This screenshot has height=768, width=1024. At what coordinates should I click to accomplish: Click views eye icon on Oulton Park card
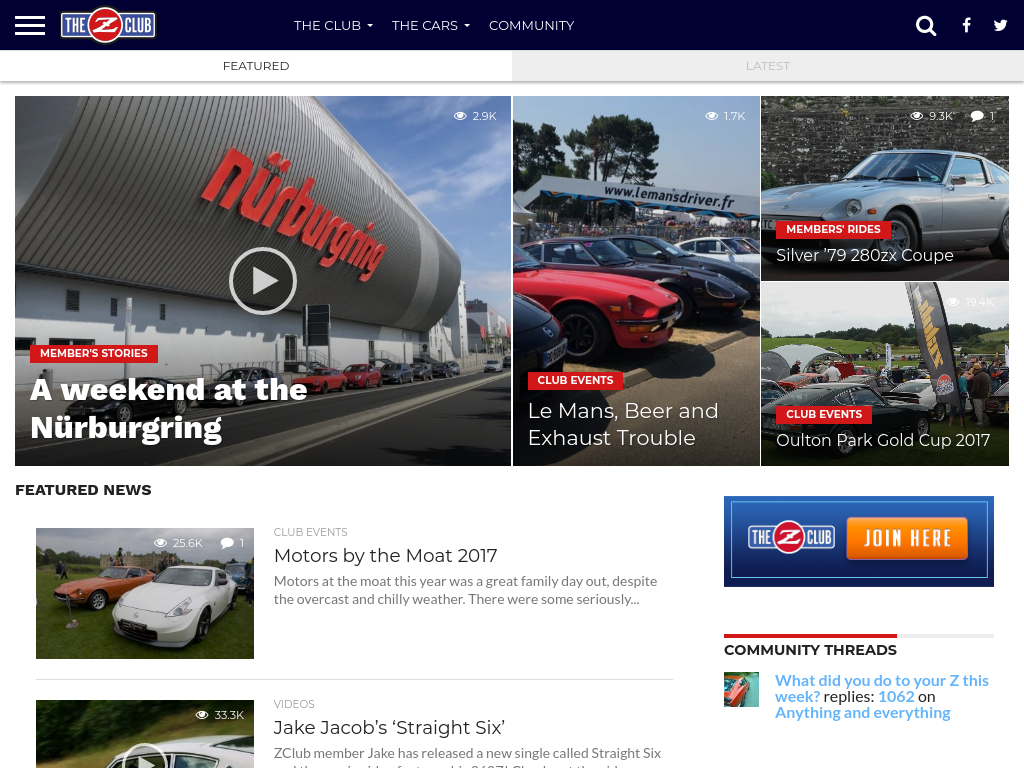(x=953, y=302)
